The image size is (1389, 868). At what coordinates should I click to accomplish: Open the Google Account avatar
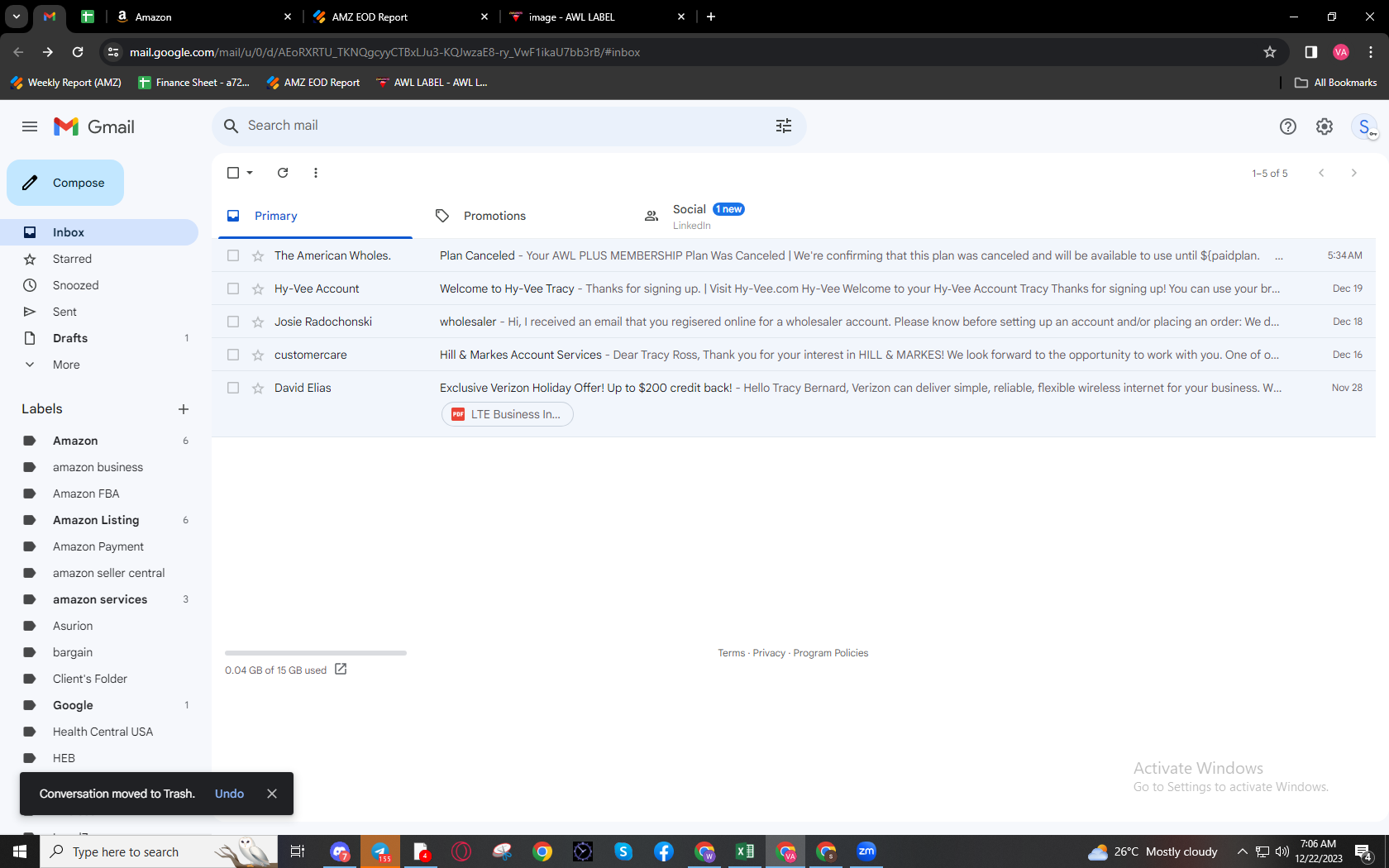pyautogui.click(x=1364, y=126)
